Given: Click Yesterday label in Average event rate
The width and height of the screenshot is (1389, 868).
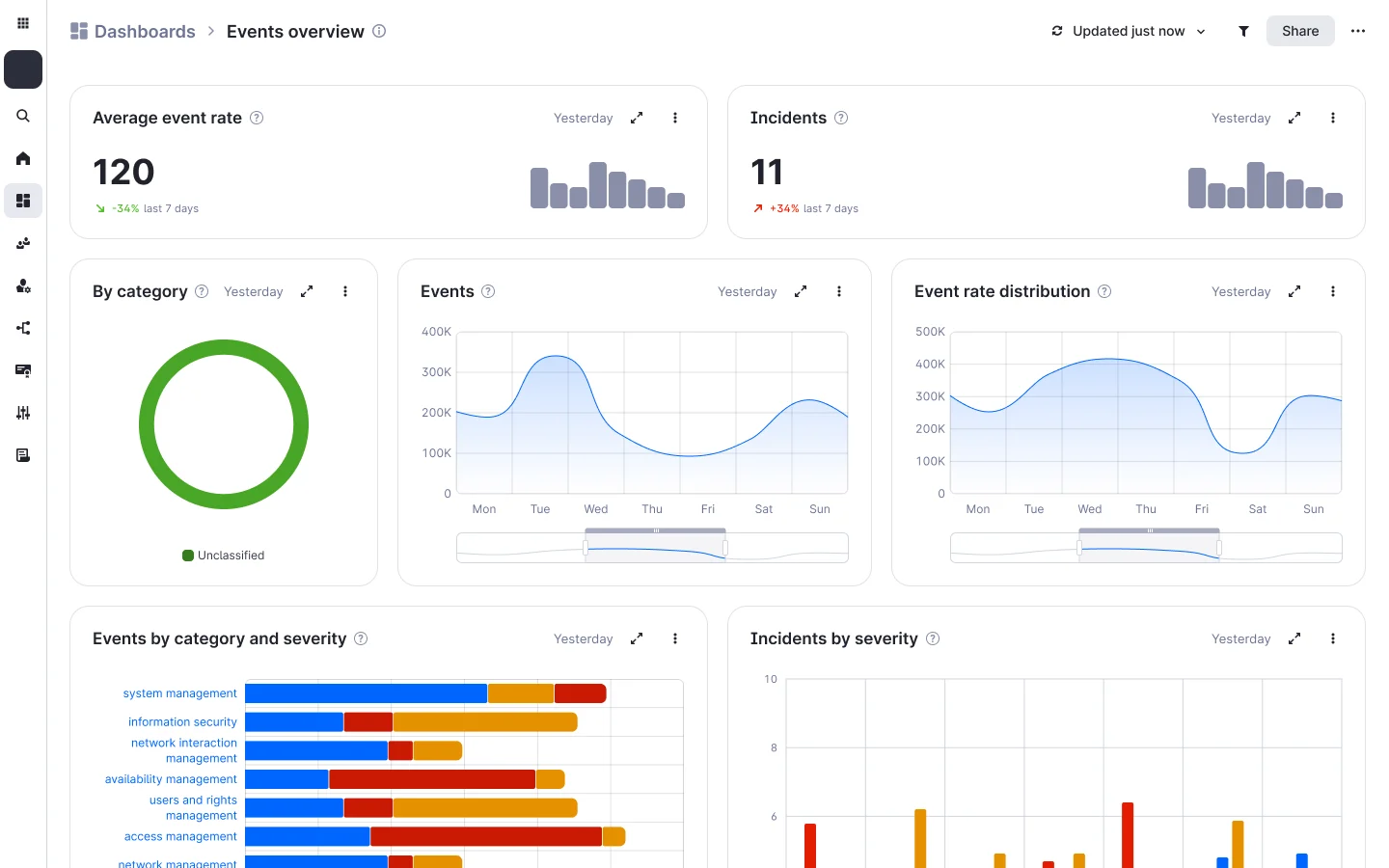Looking at the screenshot, I should point(583,118).
